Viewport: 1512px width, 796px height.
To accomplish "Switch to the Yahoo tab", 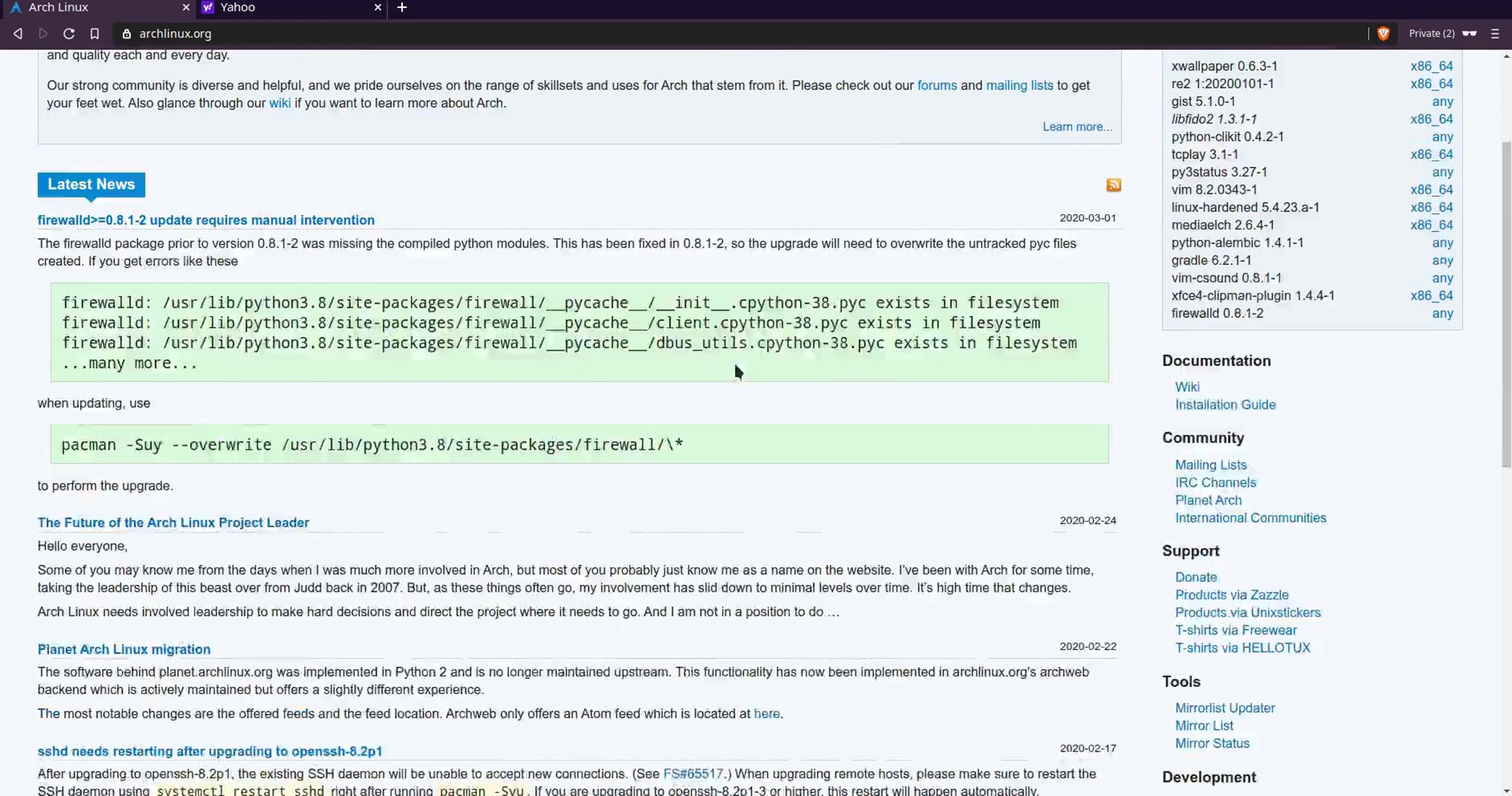I will (291, 8).
